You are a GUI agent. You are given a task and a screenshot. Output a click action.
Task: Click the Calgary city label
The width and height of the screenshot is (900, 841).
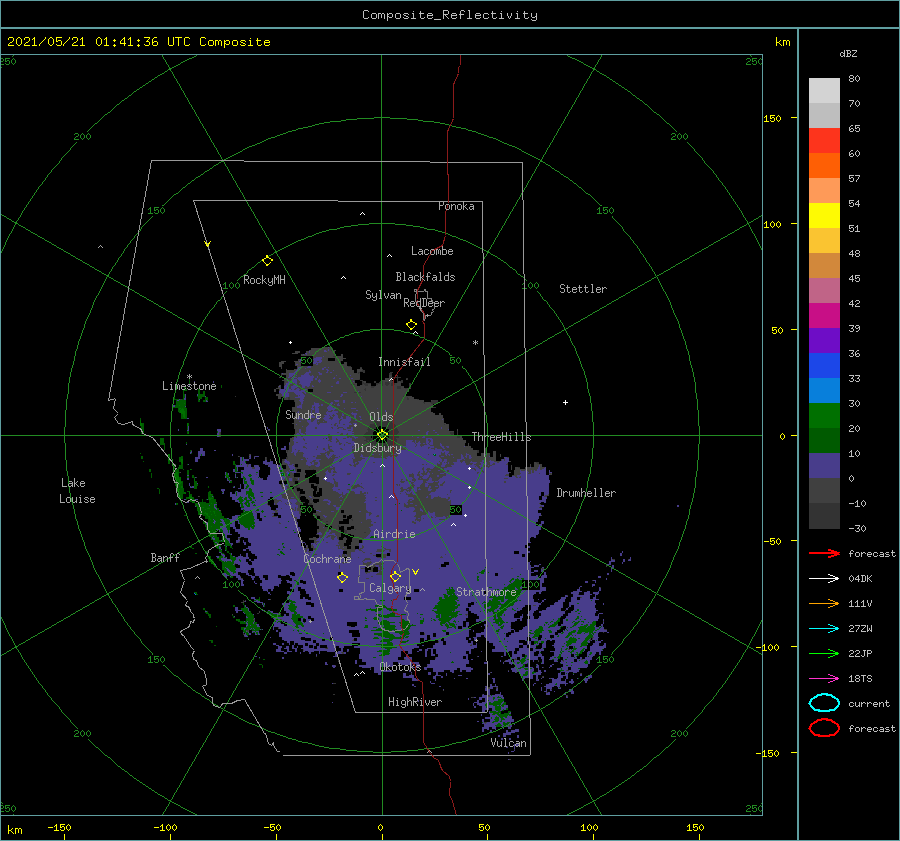(390, 588)
